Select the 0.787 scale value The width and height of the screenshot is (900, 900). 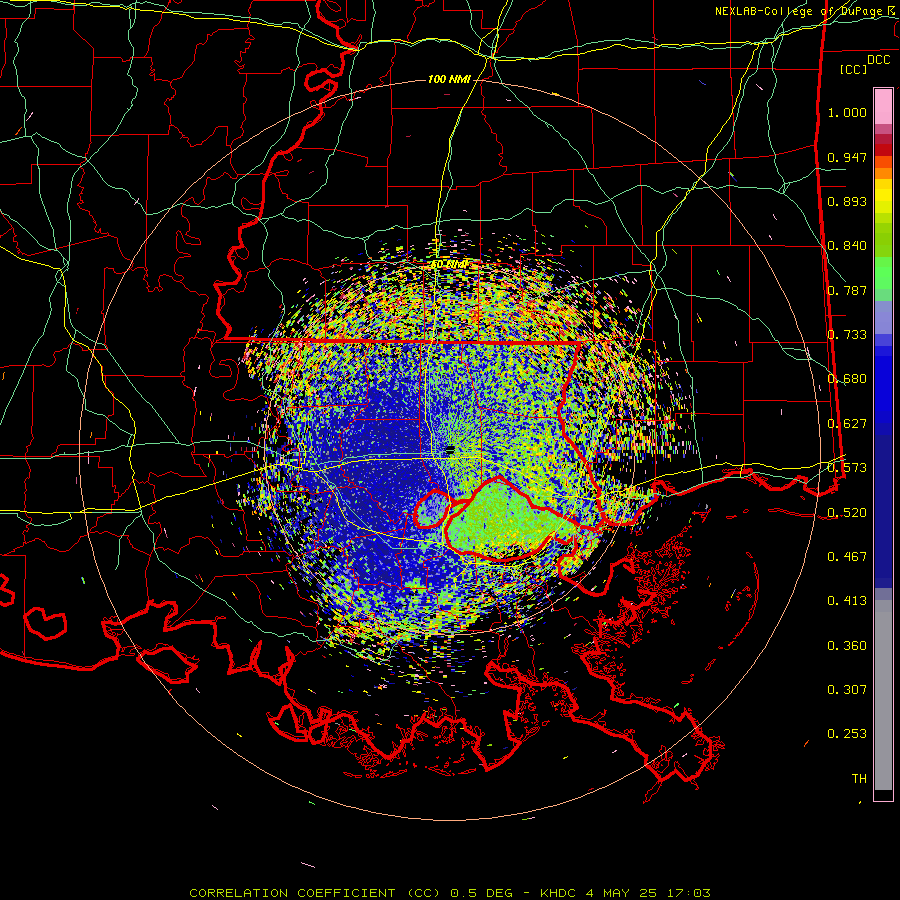point(847,290)
